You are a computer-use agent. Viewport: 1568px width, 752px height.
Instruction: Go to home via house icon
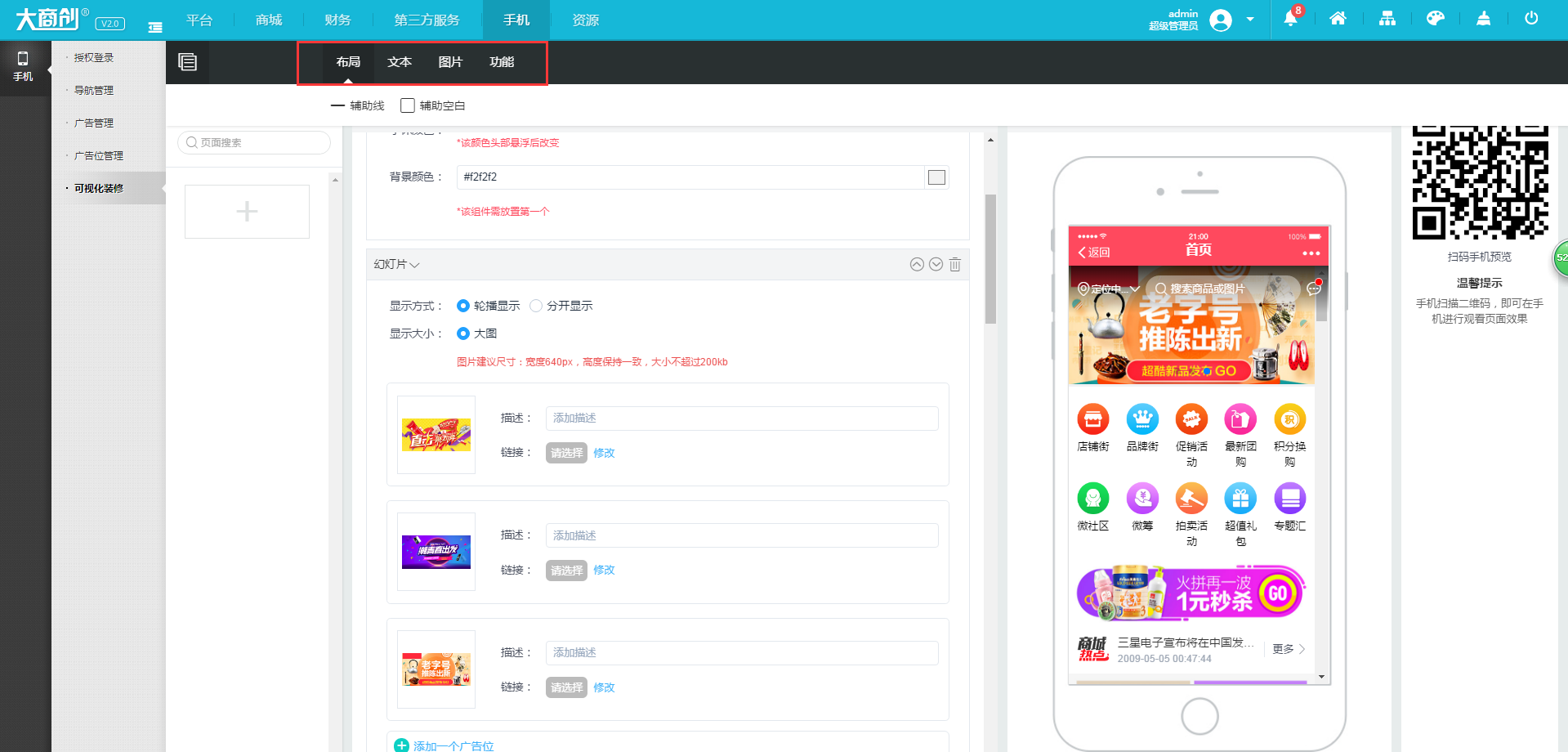(1338, 19)
